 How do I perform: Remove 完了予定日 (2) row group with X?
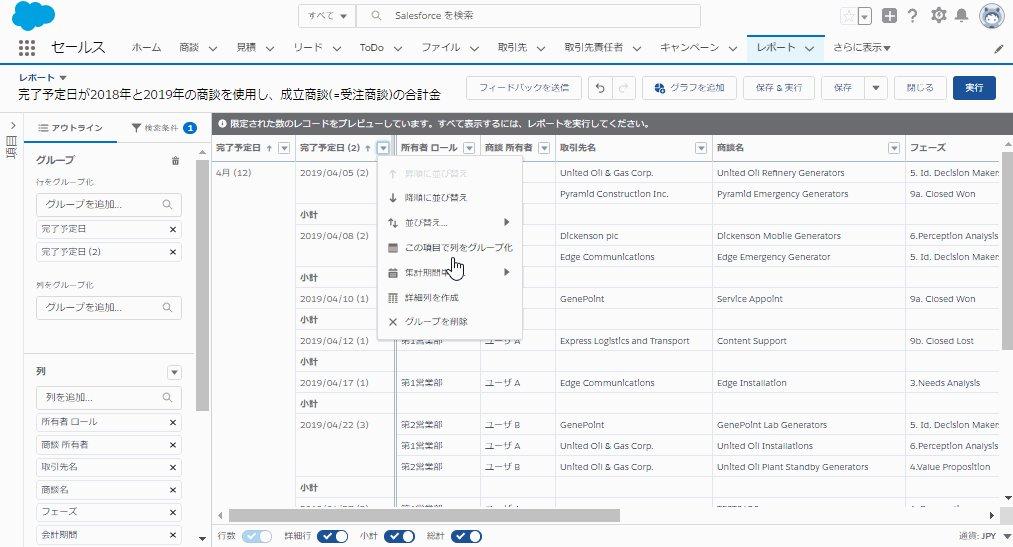[x=172, y=252]
